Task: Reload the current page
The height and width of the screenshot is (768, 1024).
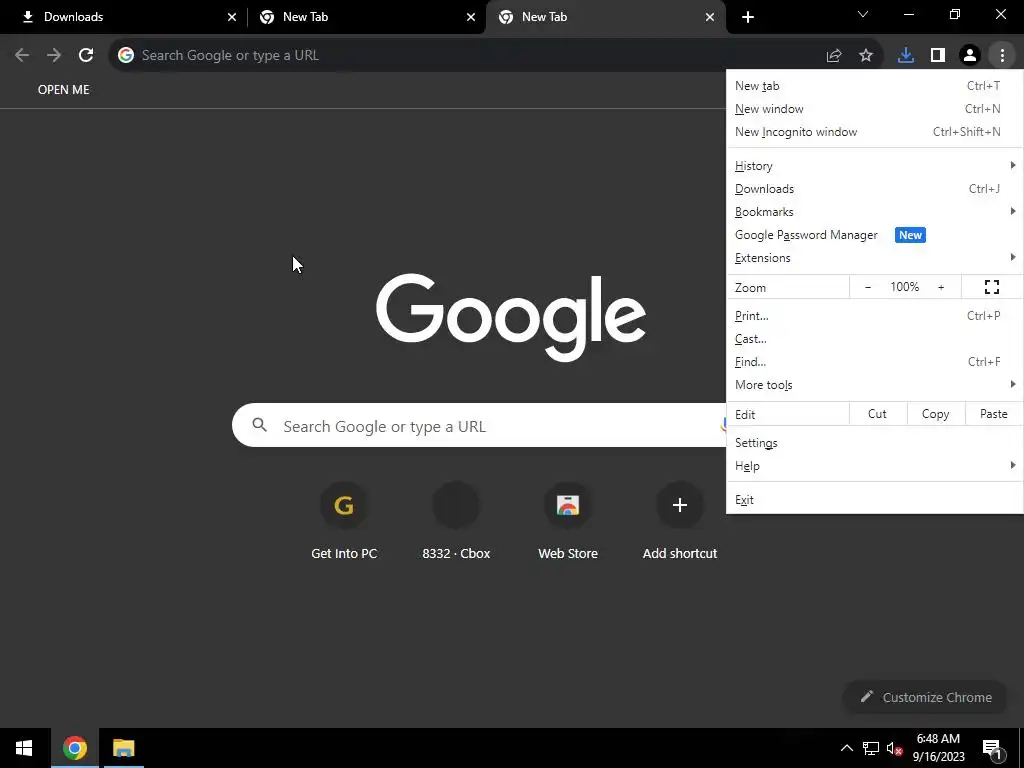Action: click(86, 56)
